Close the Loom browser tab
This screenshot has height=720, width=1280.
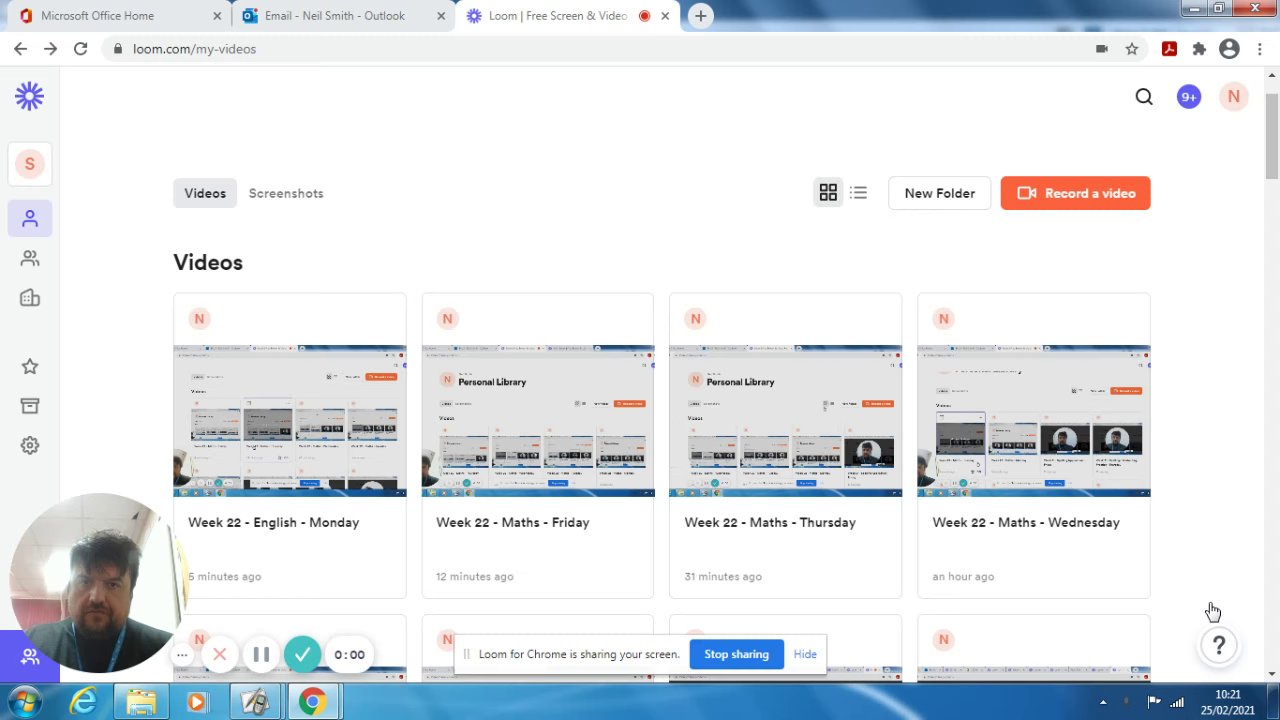pyautogui.click(x=665, y=16)
